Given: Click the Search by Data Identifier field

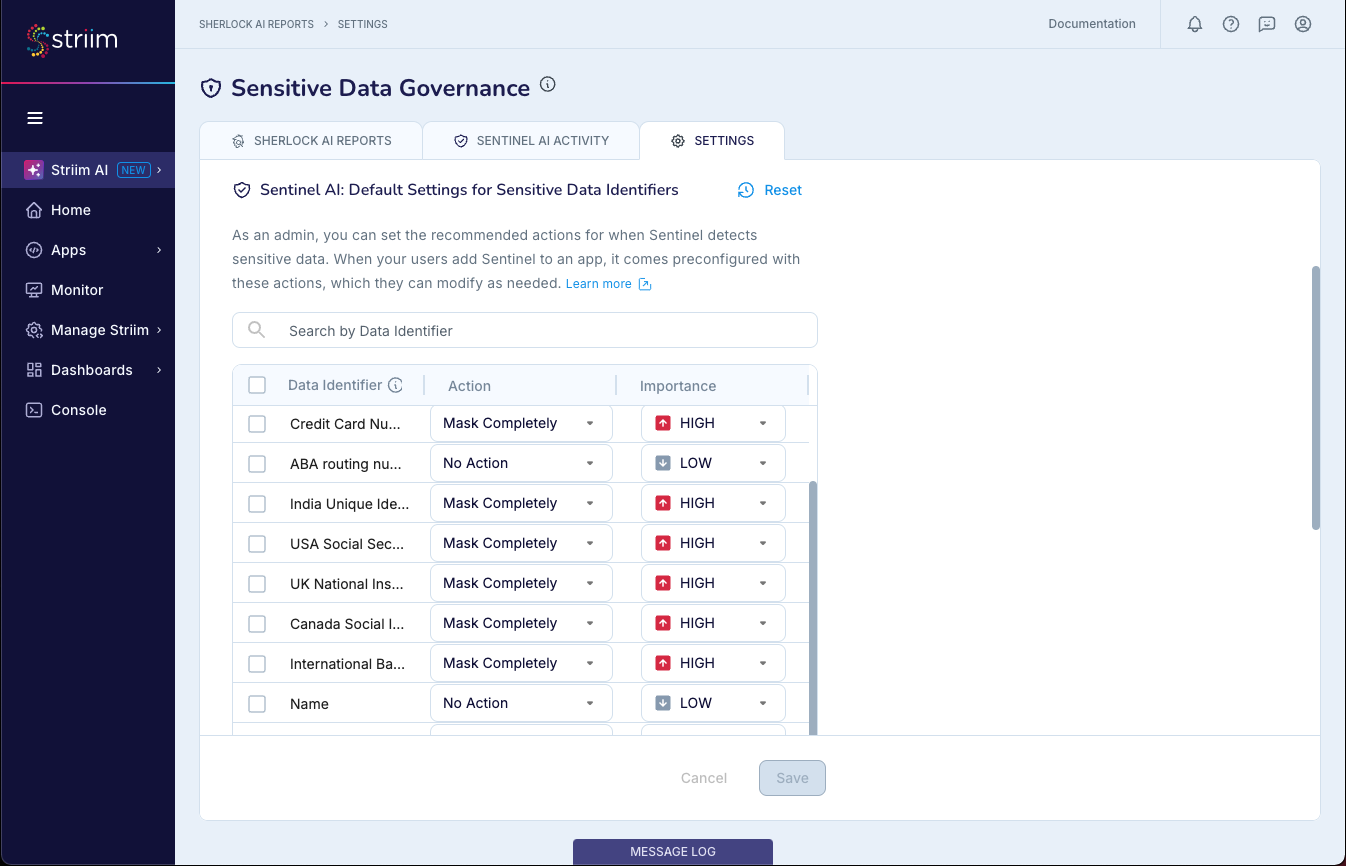Looking at the screenshot, I should coord(524,330).
